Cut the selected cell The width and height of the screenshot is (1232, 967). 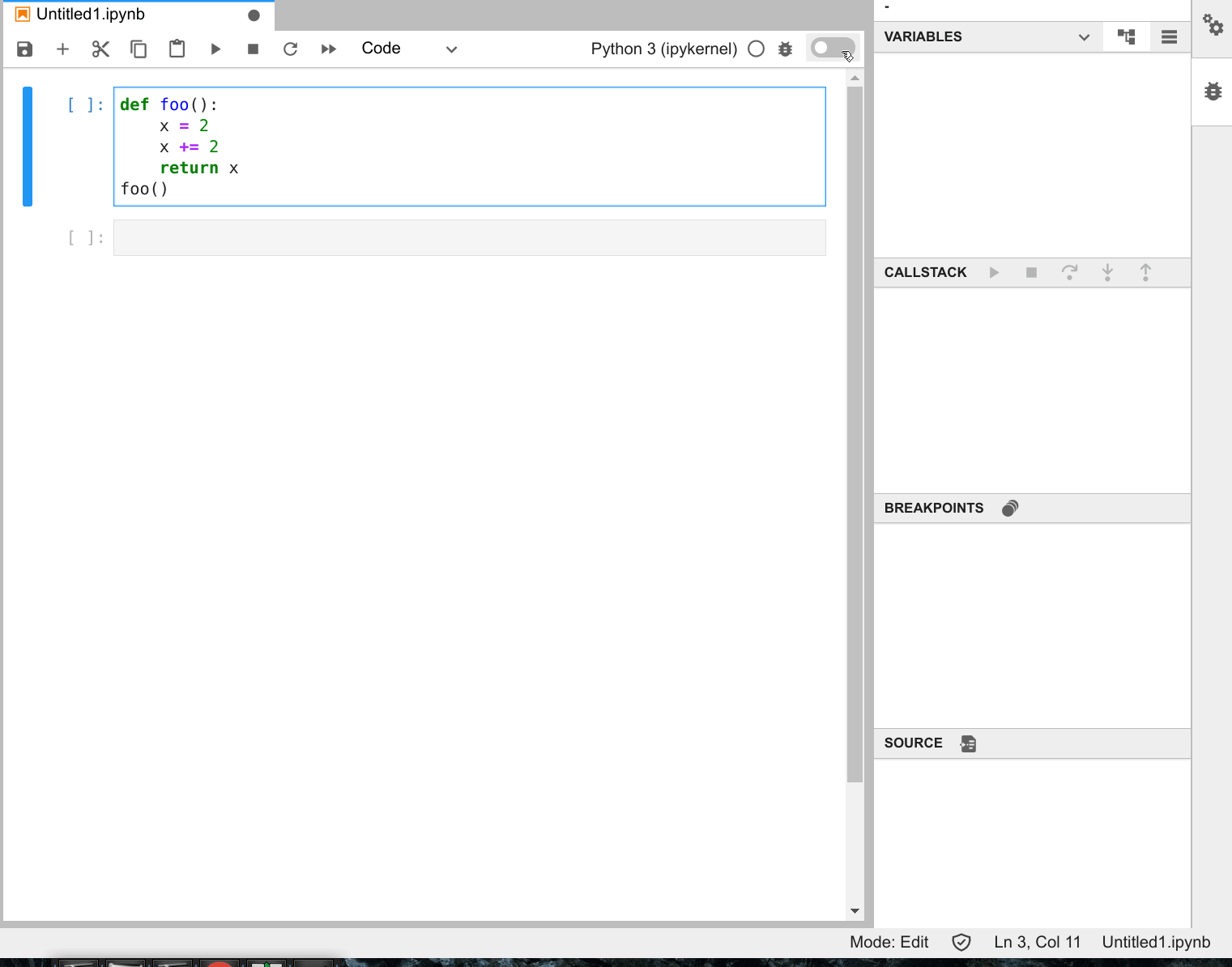100,48
